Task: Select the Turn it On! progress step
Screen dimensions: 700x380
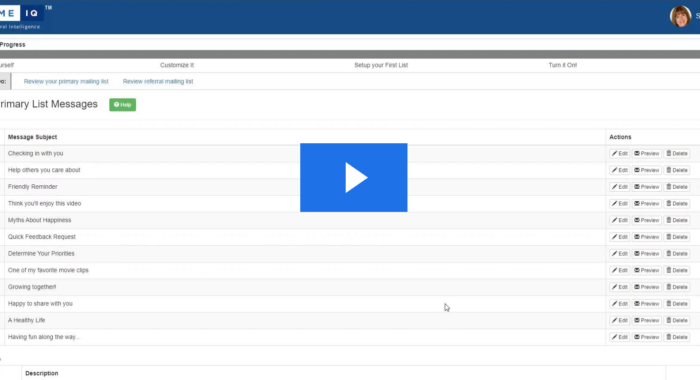Action: click(x=562, y=65)
